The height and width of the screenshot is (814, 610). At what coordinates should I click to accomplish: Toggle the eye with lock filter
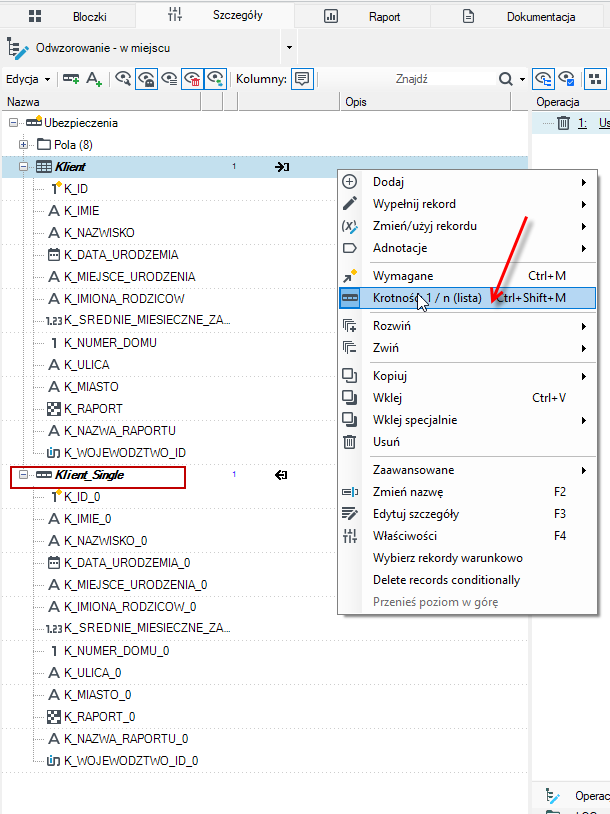pyautogui.click(x=146, y=79)
